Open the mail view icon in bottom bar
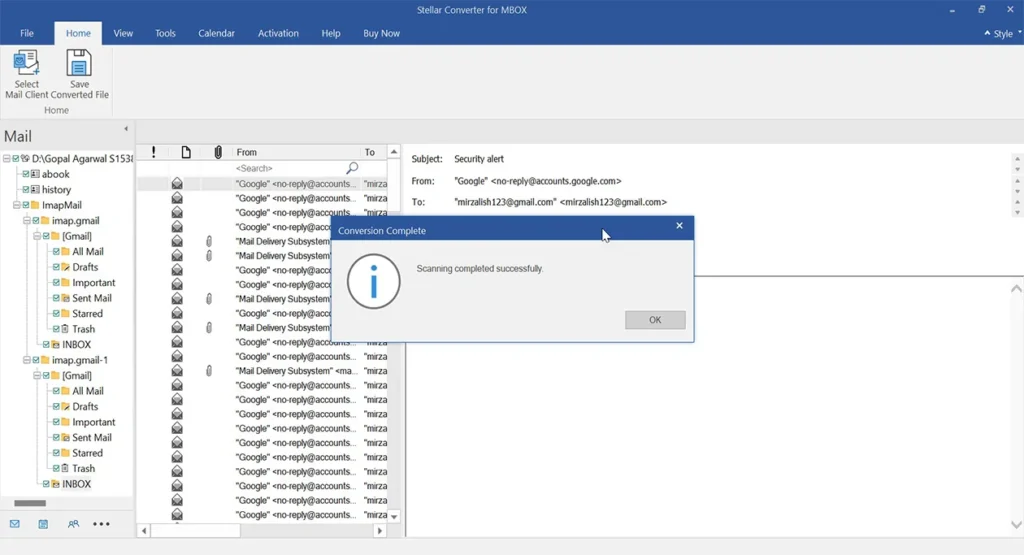This screenshot has width=1024, height=555. [14, 524]
